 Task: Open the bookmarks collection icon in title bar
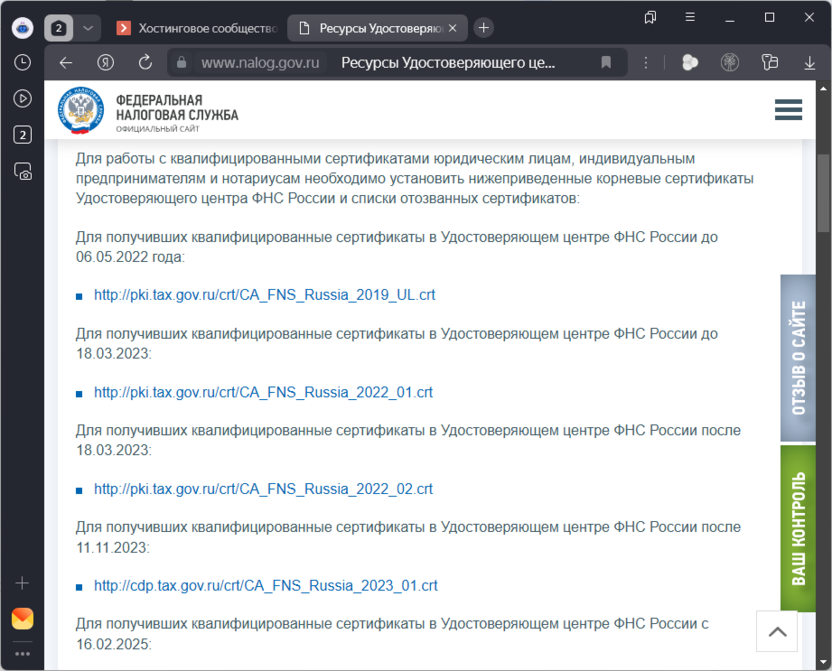[x=650, y=18]
